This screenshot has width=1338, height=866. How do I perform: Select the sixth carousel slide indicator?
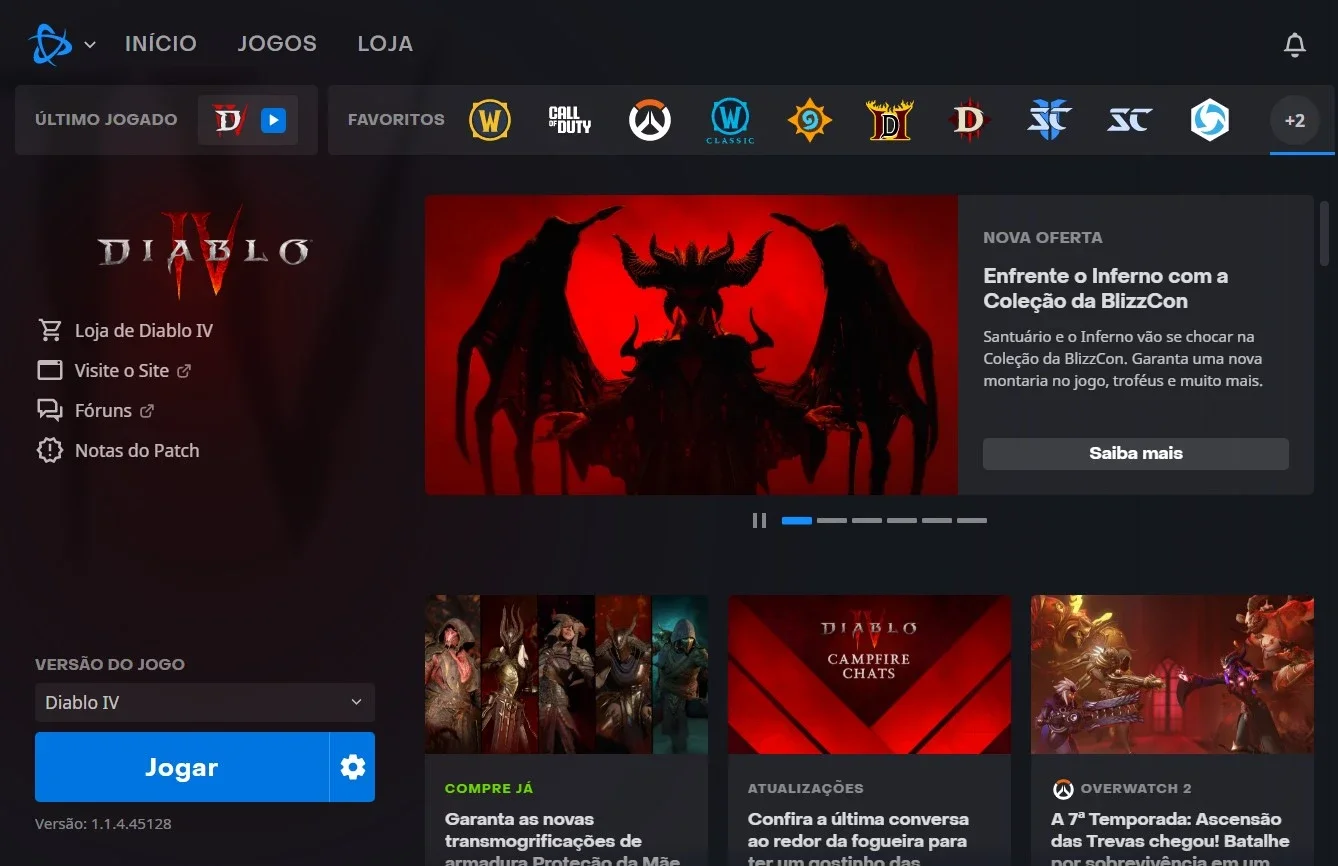pos(972,520)
